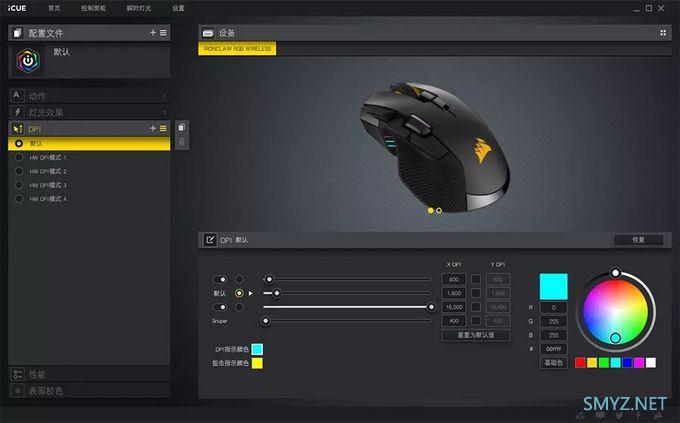Screen dimensions: 680x423
Task: Open the 控制面板 dashboard menu
Action: 93,8
